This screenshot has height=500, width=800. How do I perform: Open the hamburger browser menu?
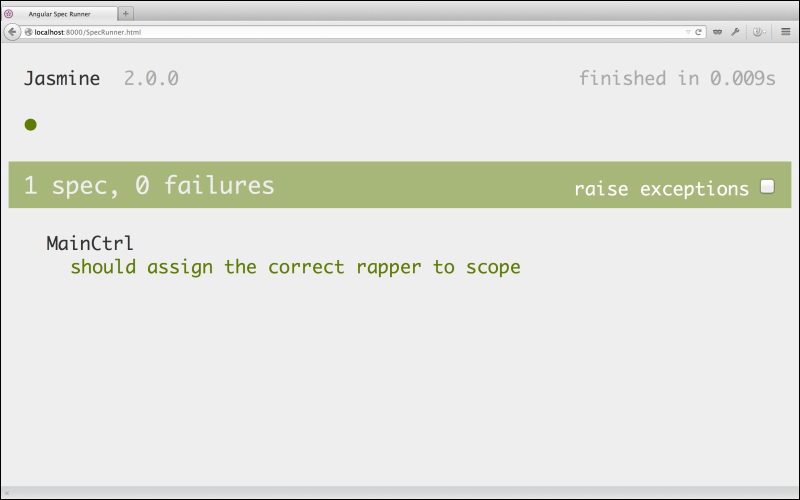[786, 32]
